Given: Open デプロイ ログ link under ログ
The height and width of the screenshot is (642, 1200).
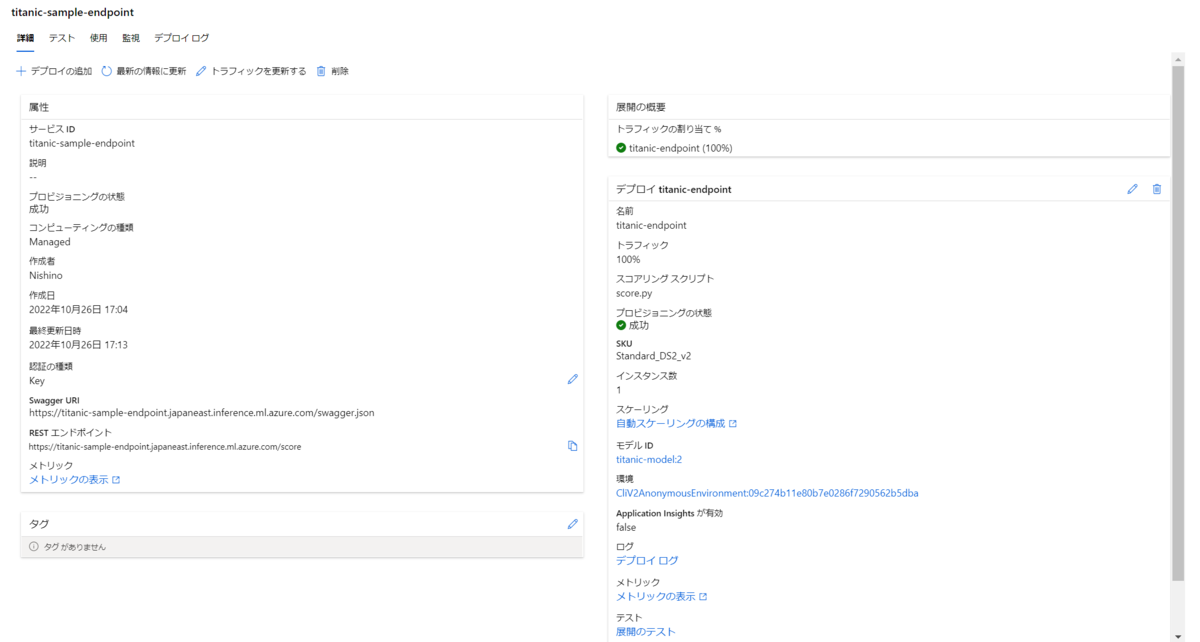Looking at the screenshot, I should tap(647, 561).
